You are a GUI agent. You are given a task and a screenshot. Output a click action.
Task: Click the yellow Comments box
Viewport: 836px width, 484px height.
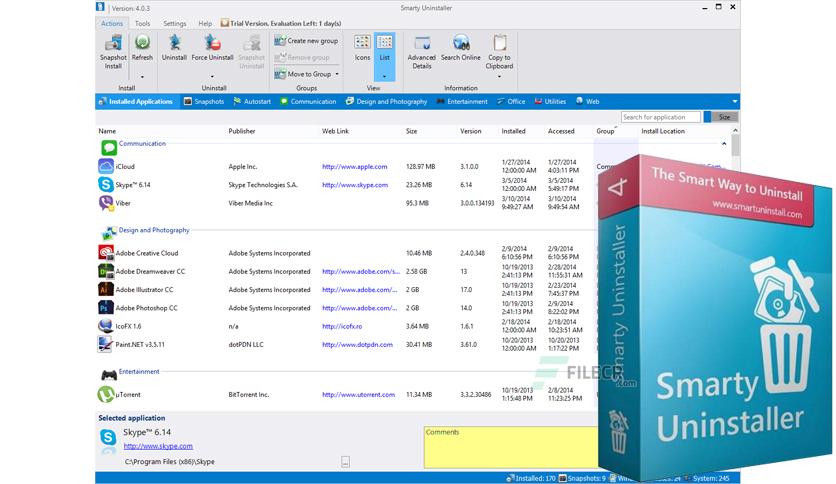(511, 447)
